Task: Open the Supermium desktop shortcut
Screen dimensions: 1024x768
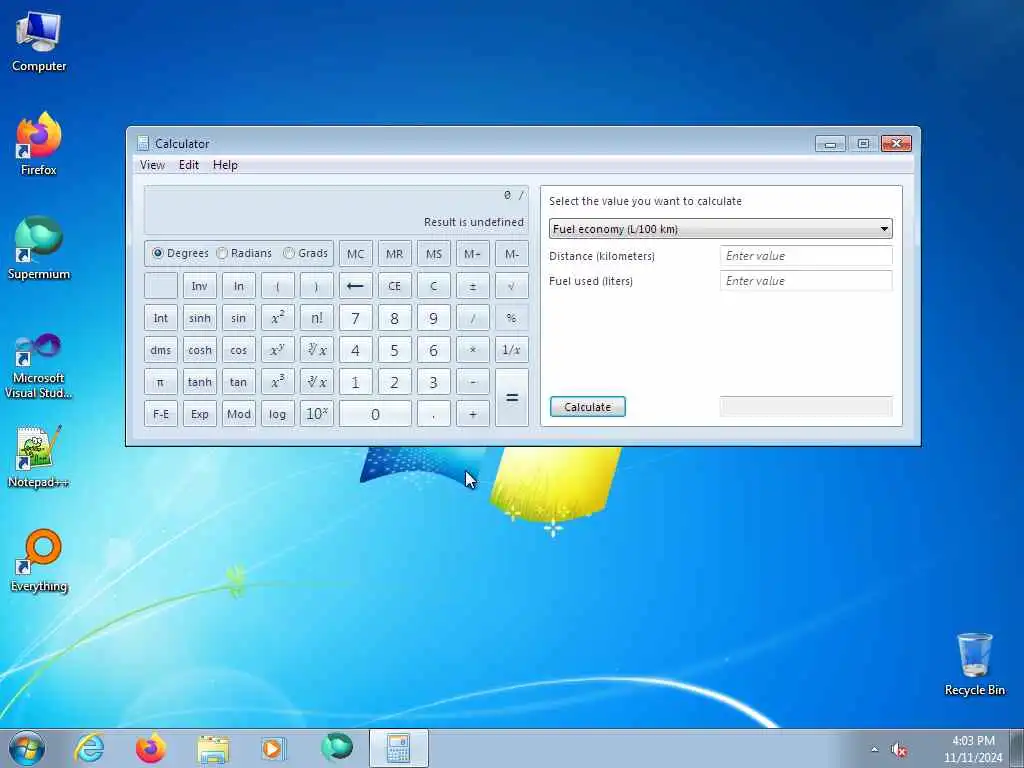Action: tap(39, 248)
